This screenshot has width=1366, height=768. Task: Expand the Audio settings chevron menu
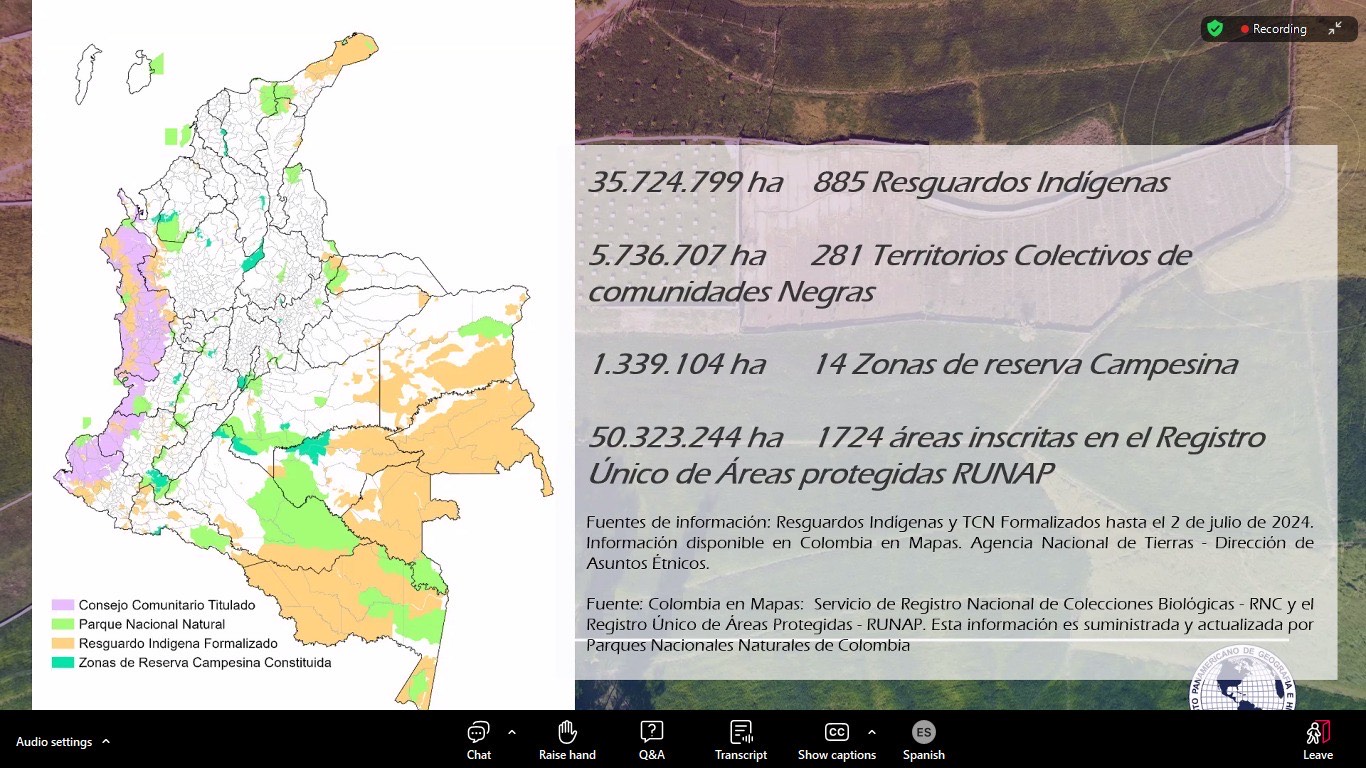[106, 742]
